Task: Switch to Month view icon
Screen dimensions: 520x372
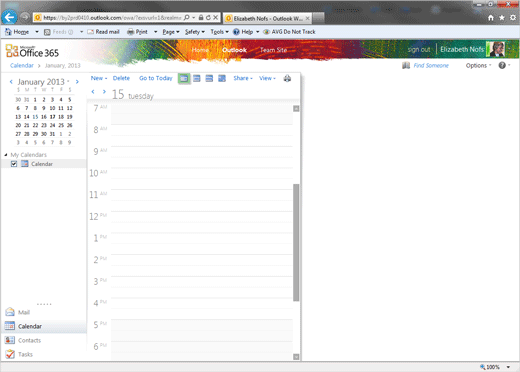Action: [x=222, y=78]
